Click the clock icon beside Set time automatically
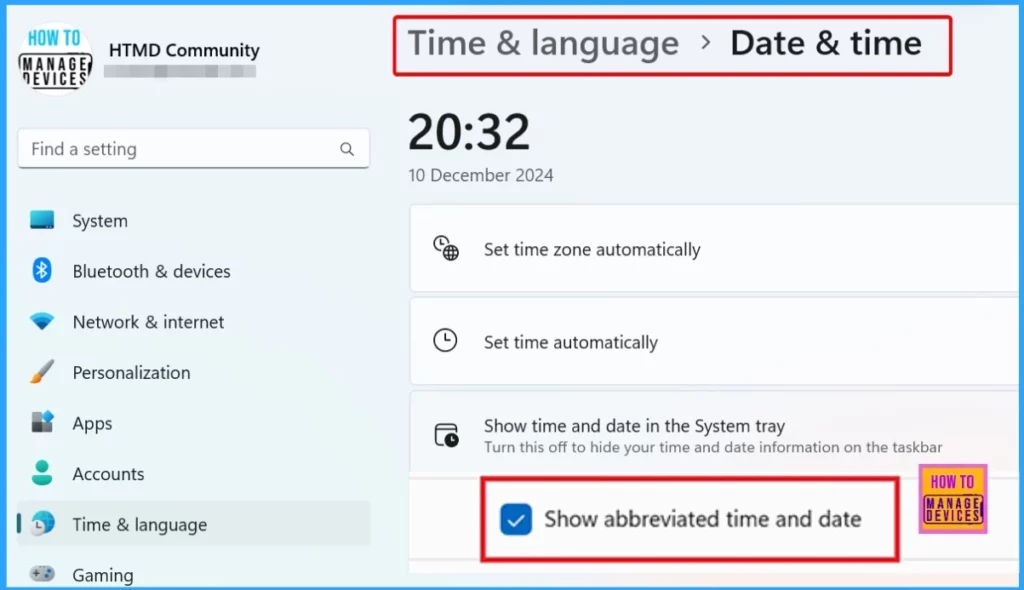Screen dimensions: 1024x590 click(x=445, y=340)
